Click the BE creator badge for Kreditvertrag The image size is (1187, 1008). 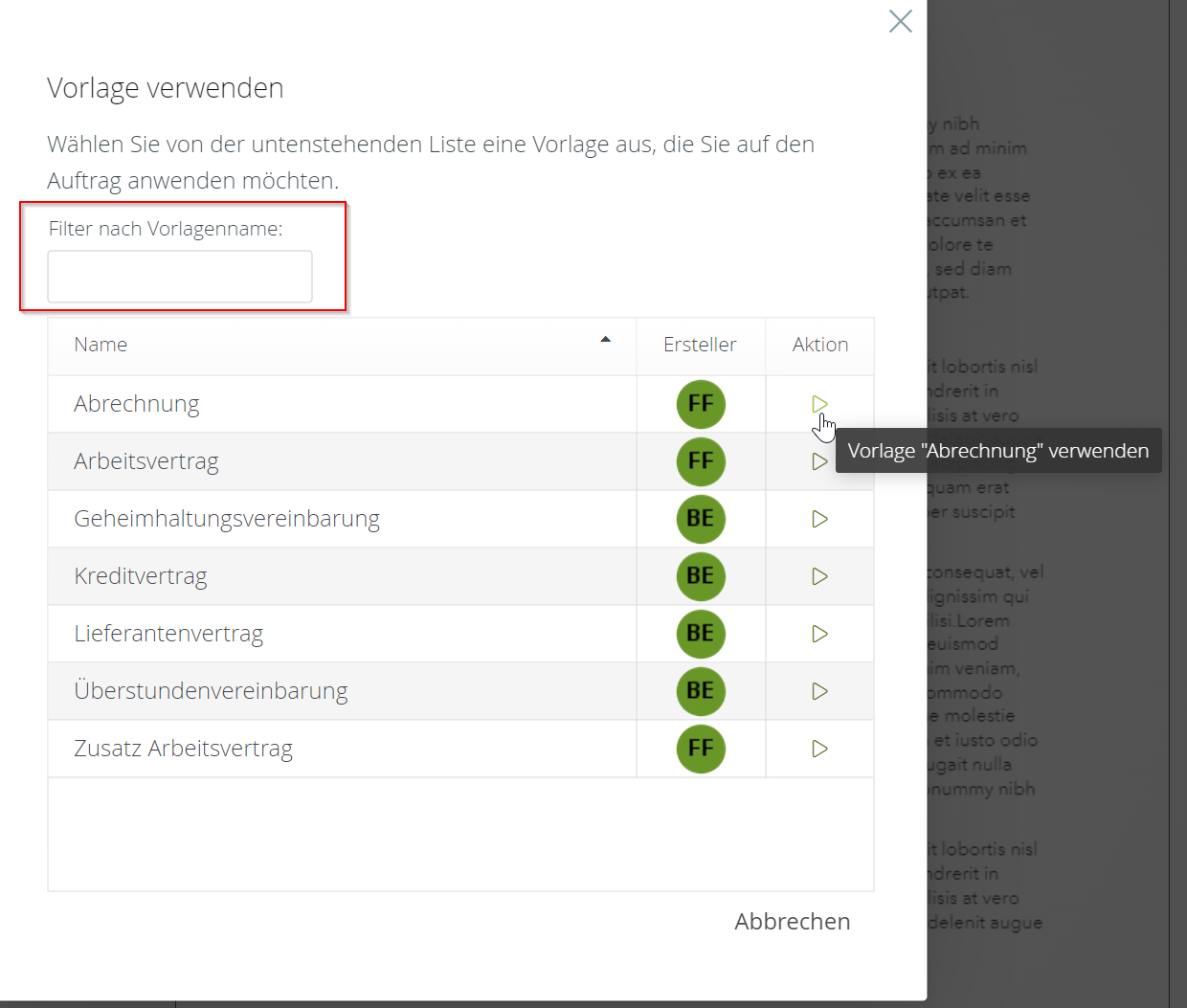(701, 576)
